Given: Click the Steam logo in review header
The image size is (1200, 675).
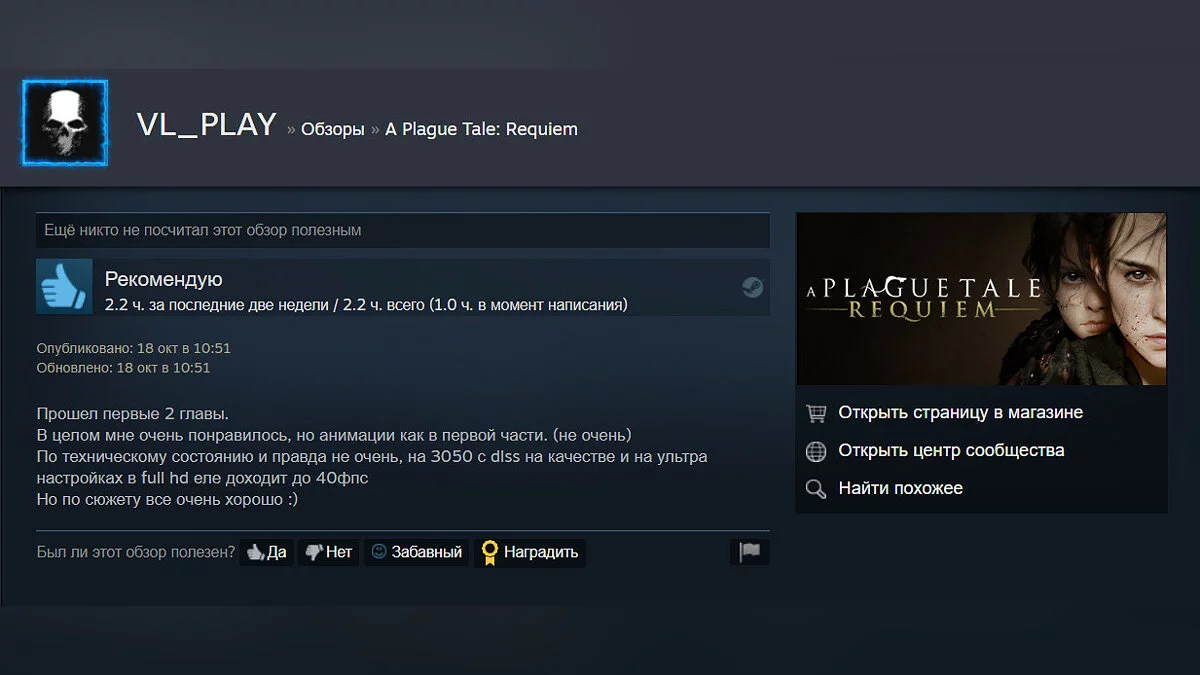Looking at the screenshot, I should point(752,288).
